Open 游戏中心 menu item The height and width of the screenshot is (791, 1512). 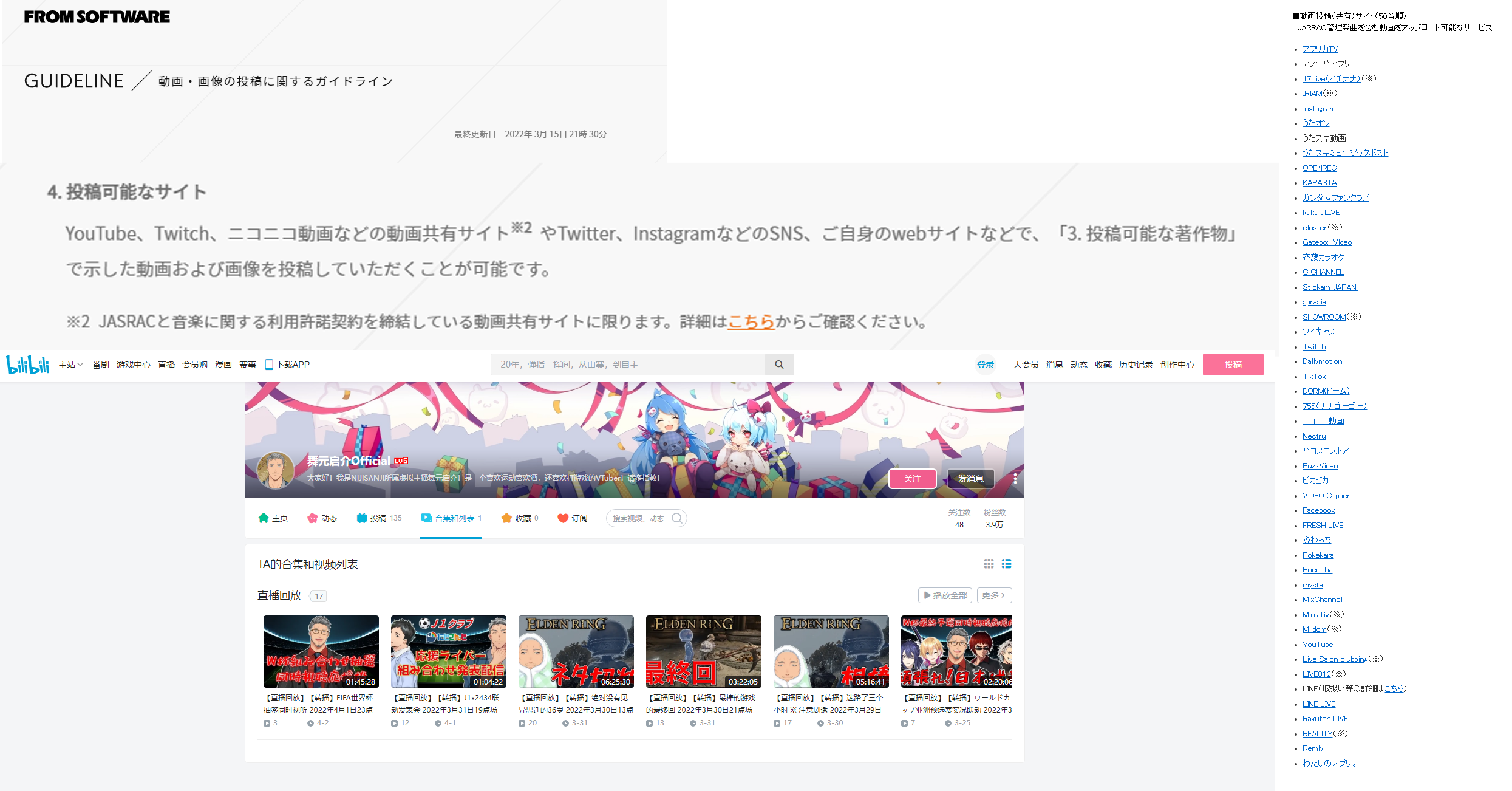pyautogui.click(x=133, y=365)
